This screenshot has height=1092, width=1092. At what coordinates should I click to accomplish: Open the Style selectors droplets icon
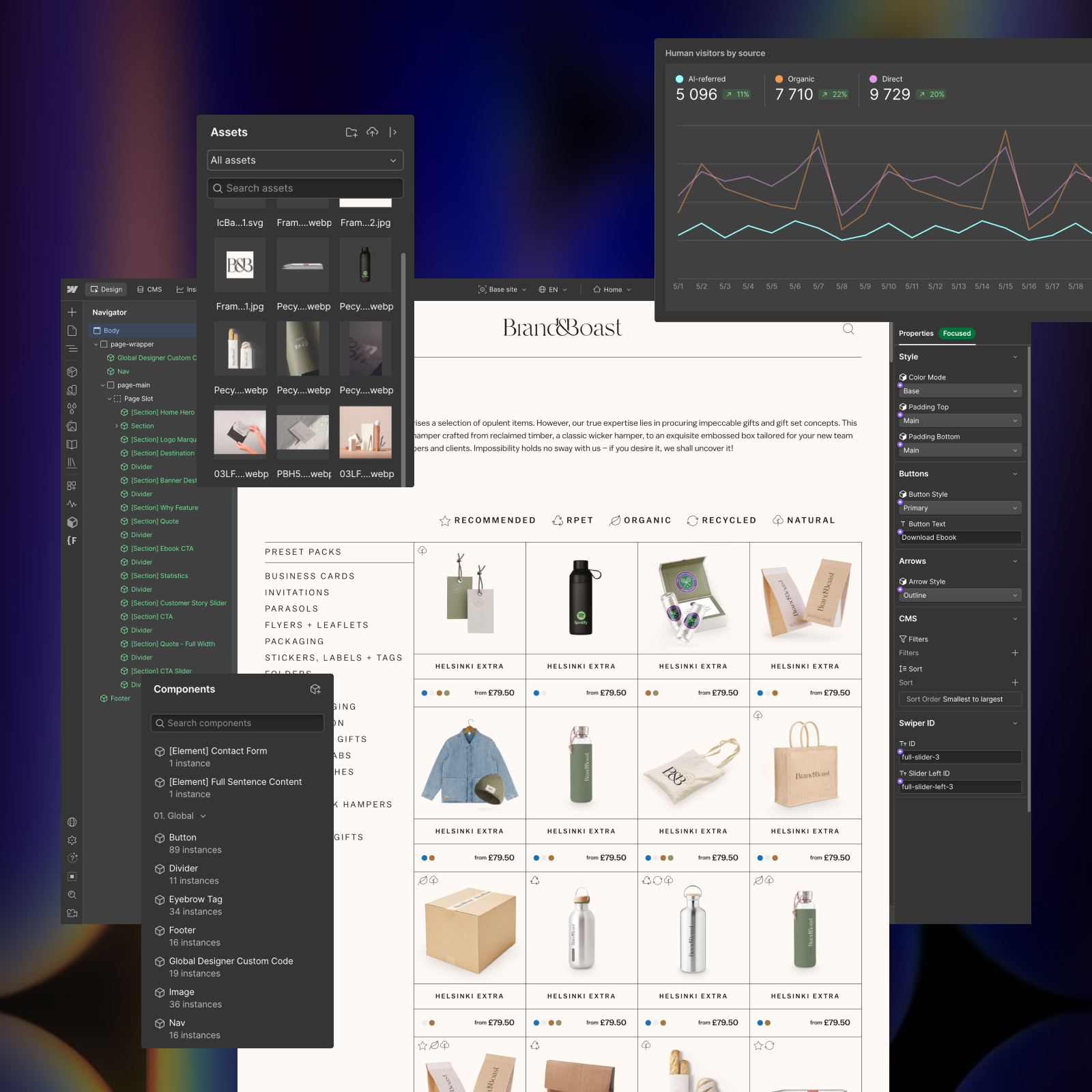pyautogui.click(x=72, y=408)
